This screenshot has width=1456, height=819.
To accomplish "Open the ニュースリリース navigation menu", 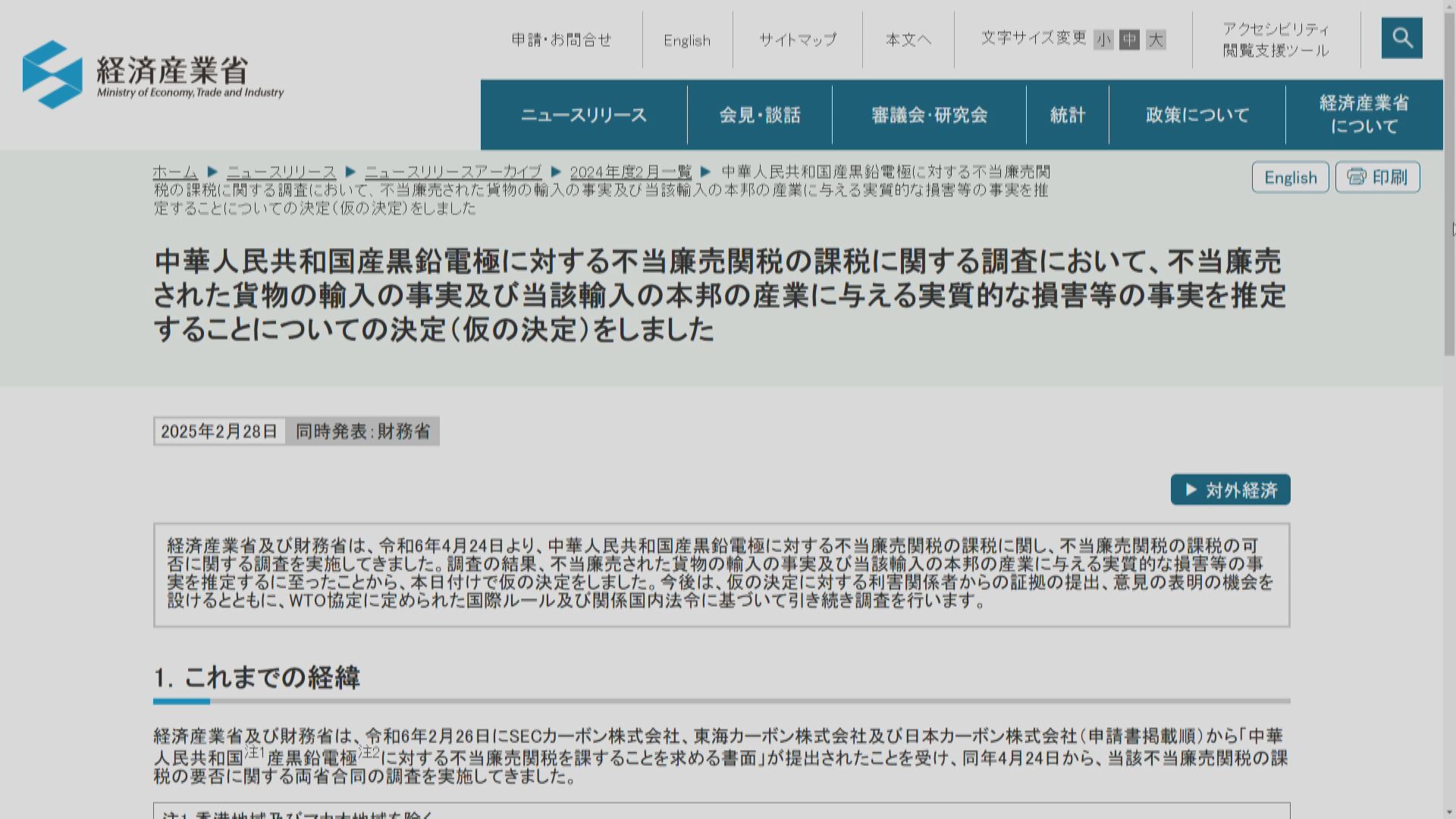I will click(x=583, y=115).
